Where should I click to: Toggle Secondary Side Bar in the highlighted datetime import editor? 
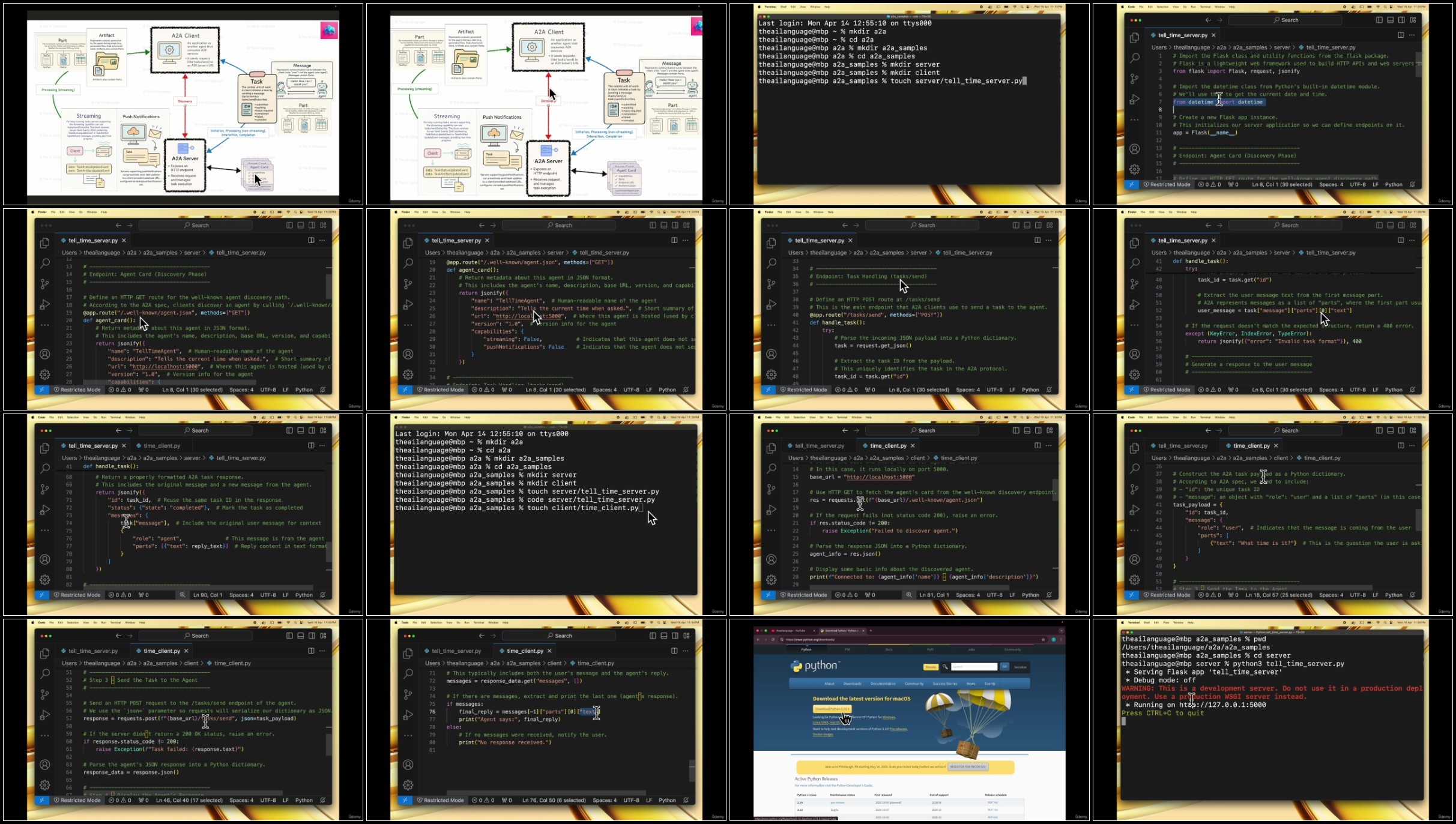click(x=1401, y=20)
